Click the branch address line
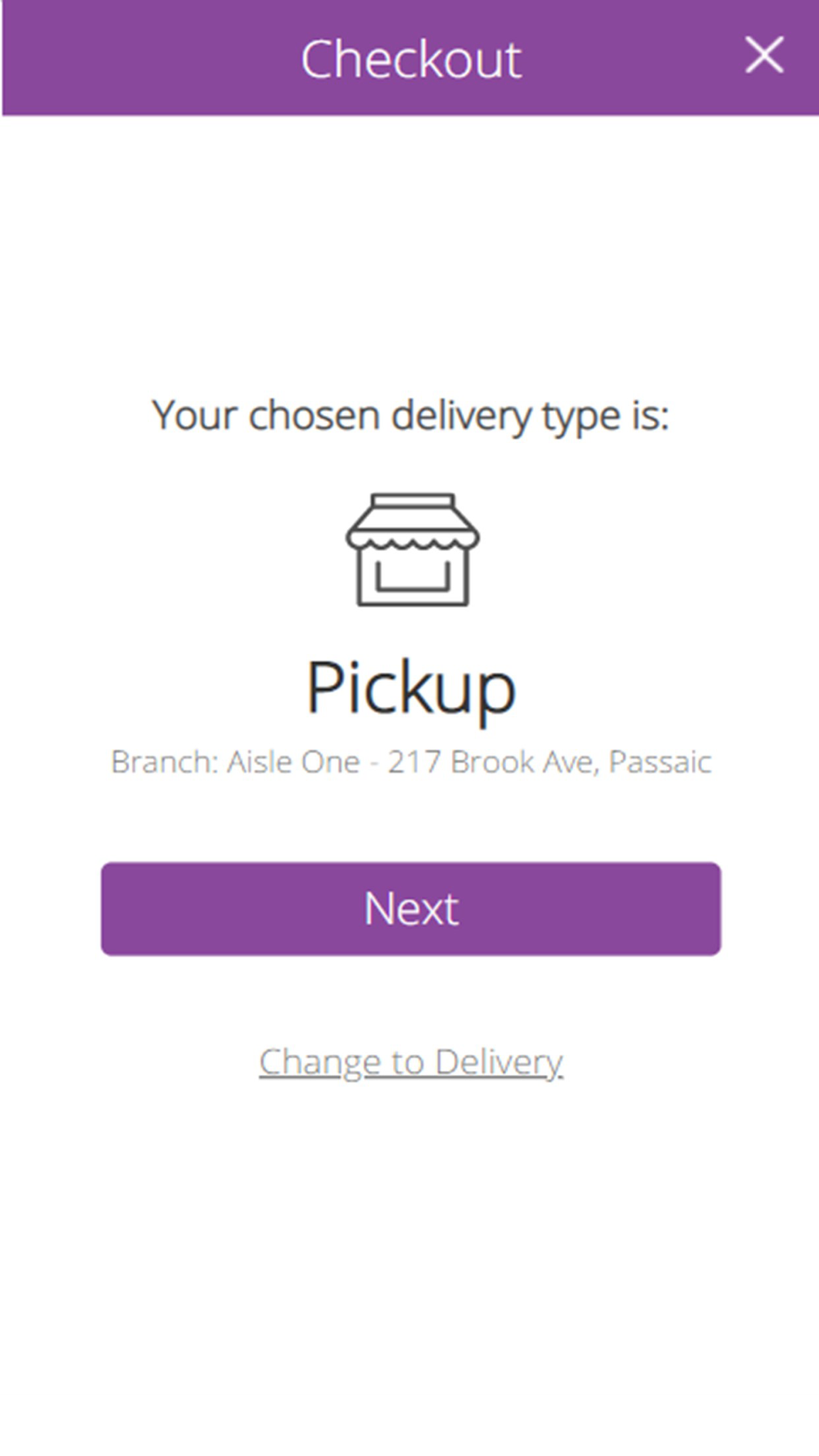The image size is (819, 1456). point(411,762)
